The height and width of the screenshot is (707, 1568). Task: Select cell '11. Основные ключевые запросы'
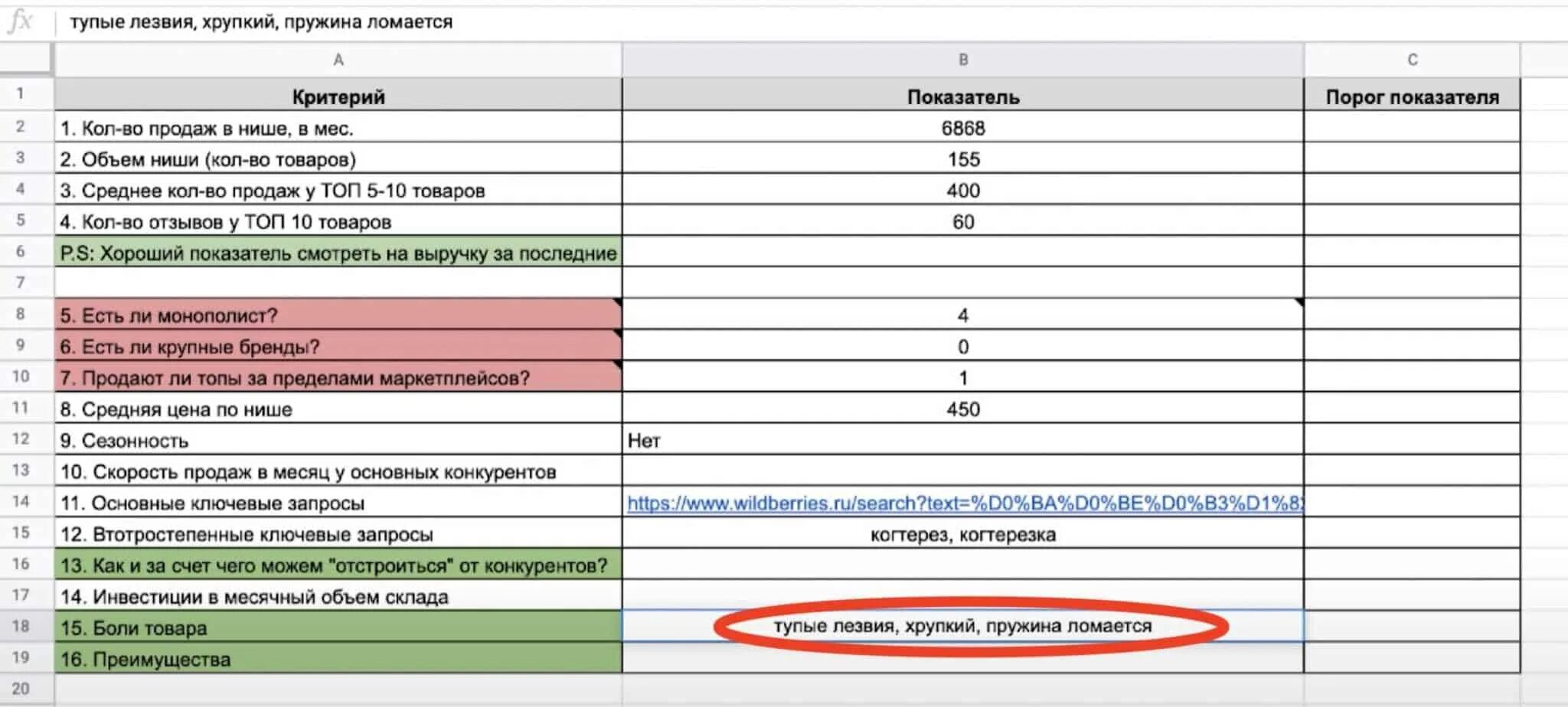pyautogui.click(x=338, y=503)
